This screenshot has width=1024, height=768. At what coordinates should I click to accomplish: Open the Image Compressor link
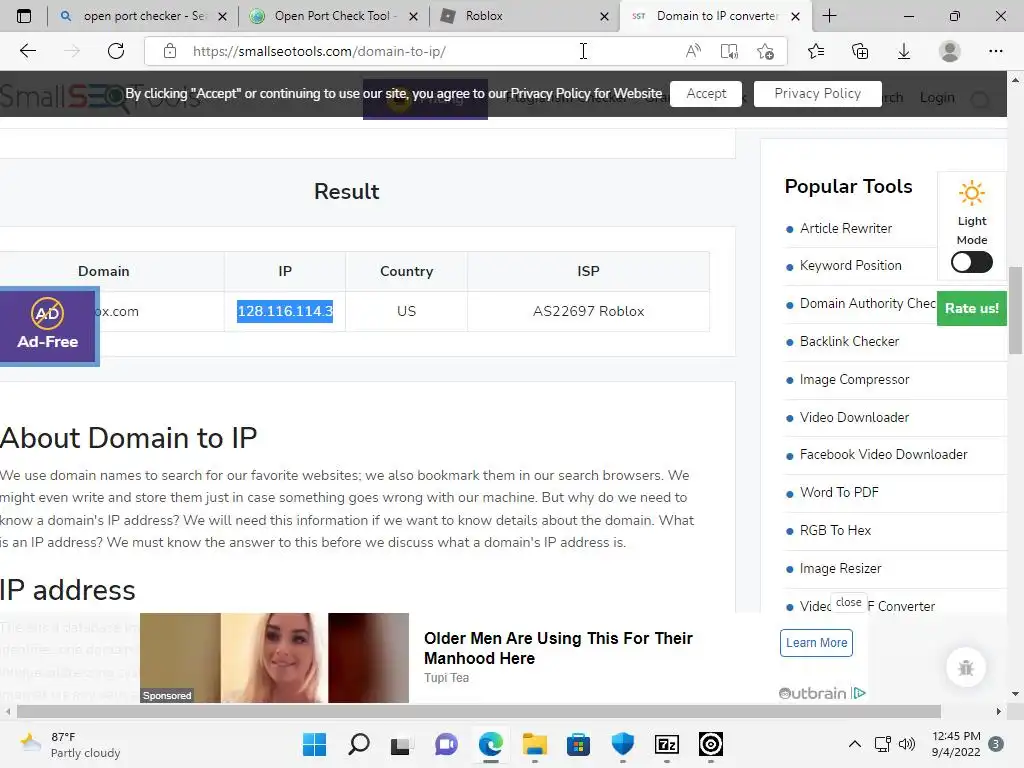click(x=854, y=379)
